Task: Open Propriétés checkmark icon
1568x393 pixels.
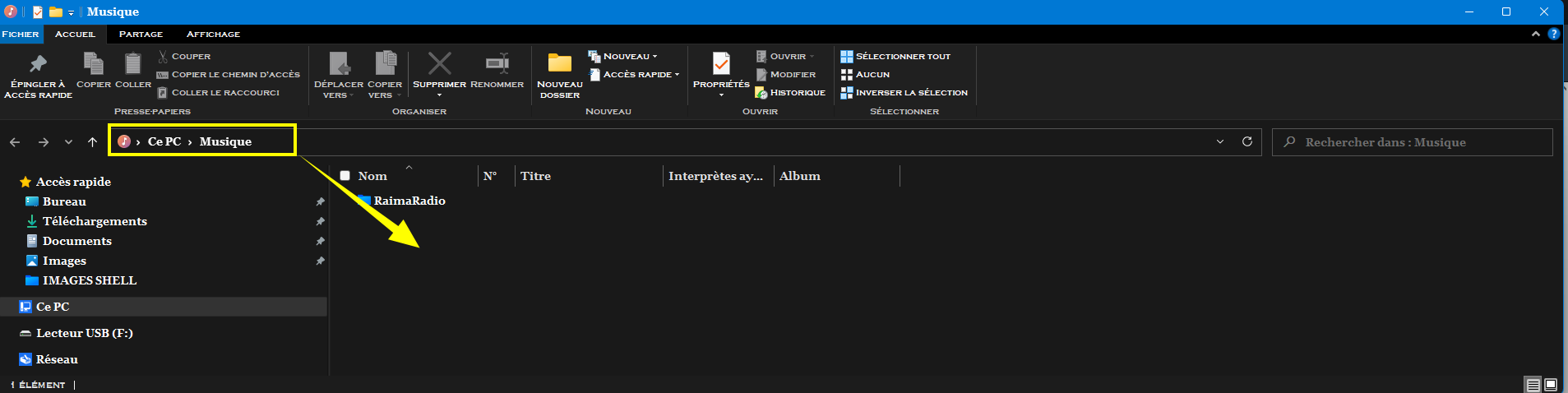Action: (x=721, y=63)
